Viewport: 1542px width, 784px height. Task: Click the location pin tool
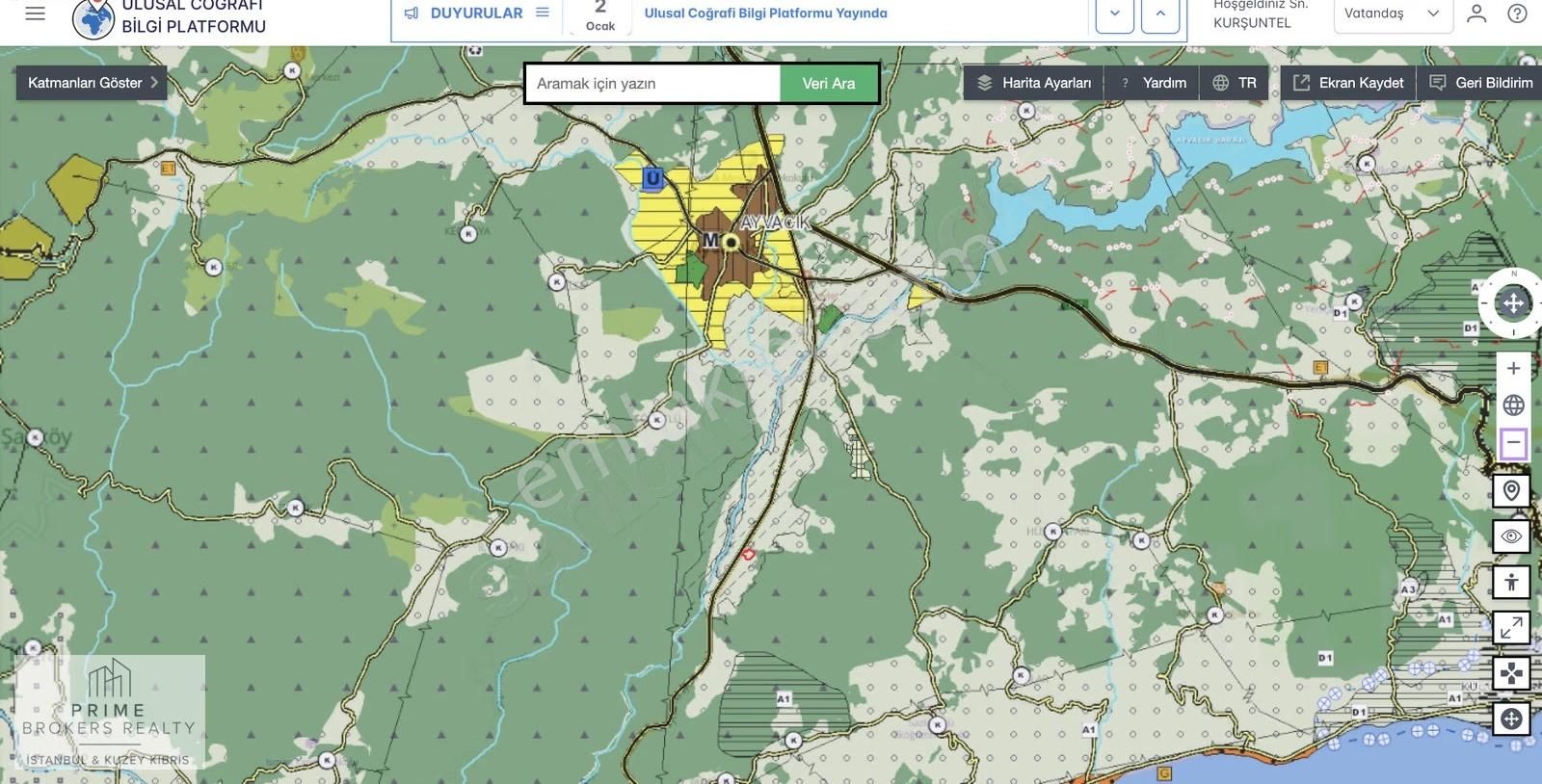pos(1511,491)
